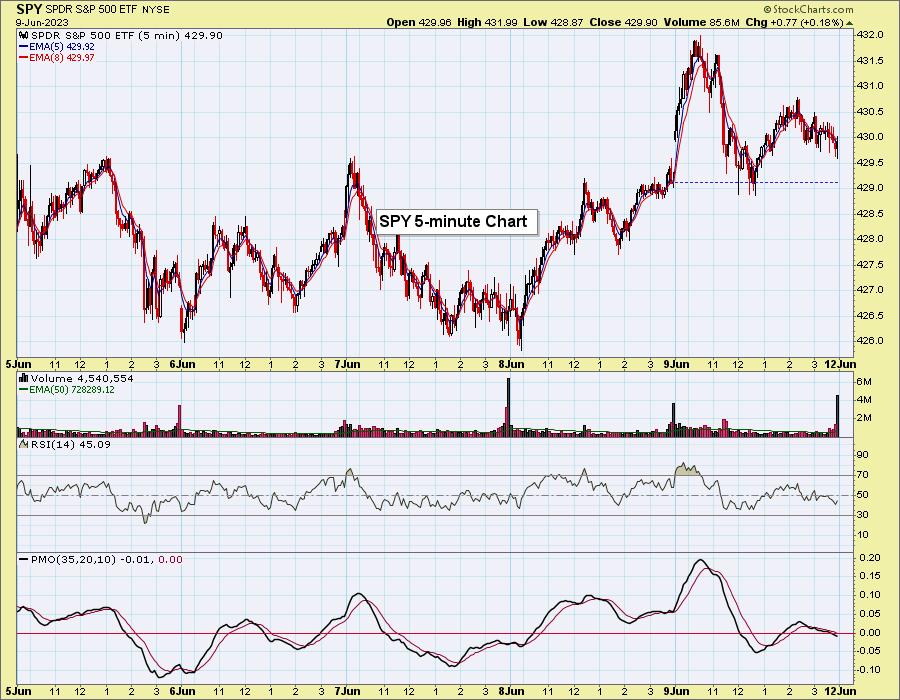Click the SPDR S&P 500 ETF (5 min) 429.90 legend

pyautogui.click(x=127, y=36)
